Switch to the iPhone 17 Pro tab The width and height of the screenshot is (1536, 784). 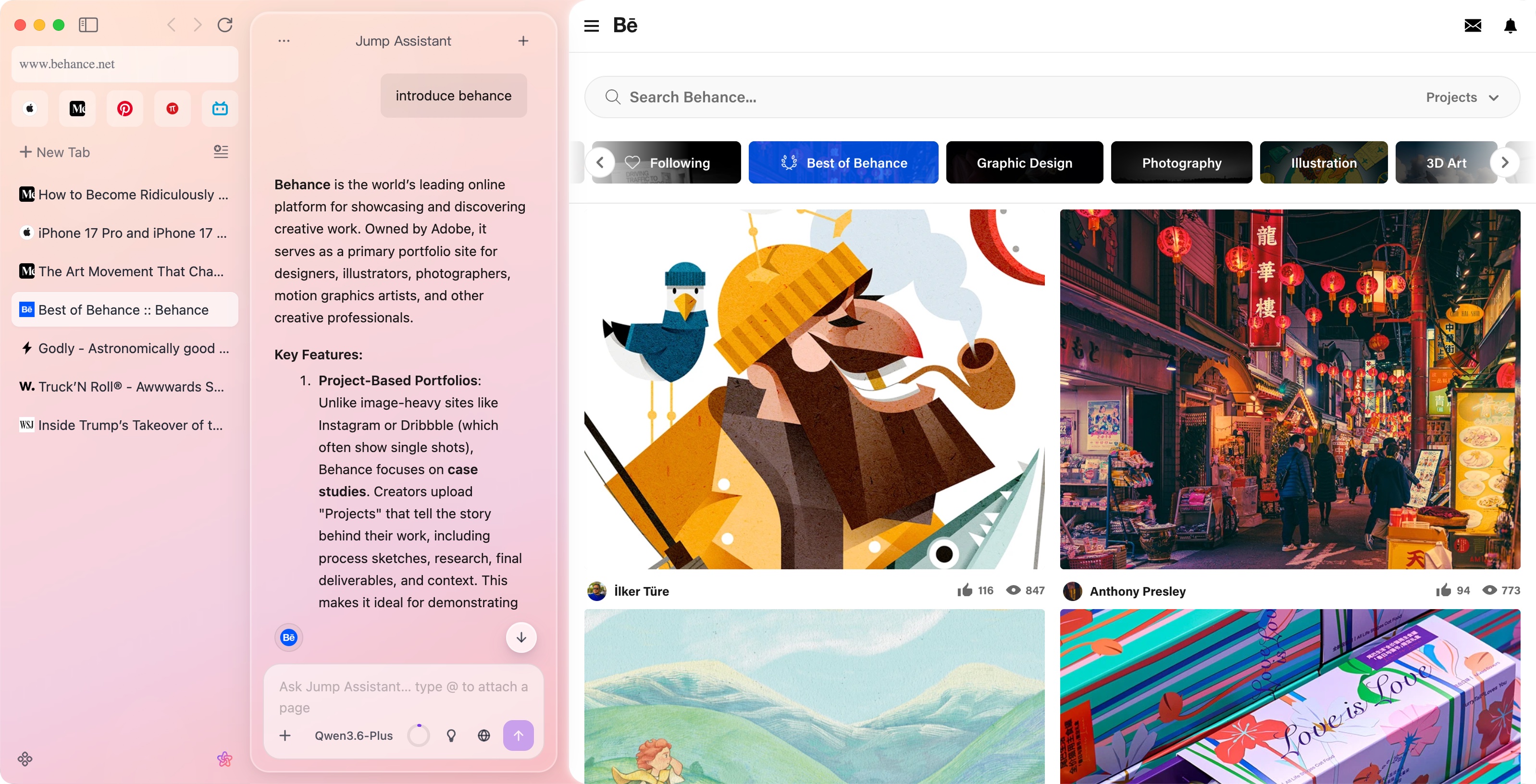124,233
